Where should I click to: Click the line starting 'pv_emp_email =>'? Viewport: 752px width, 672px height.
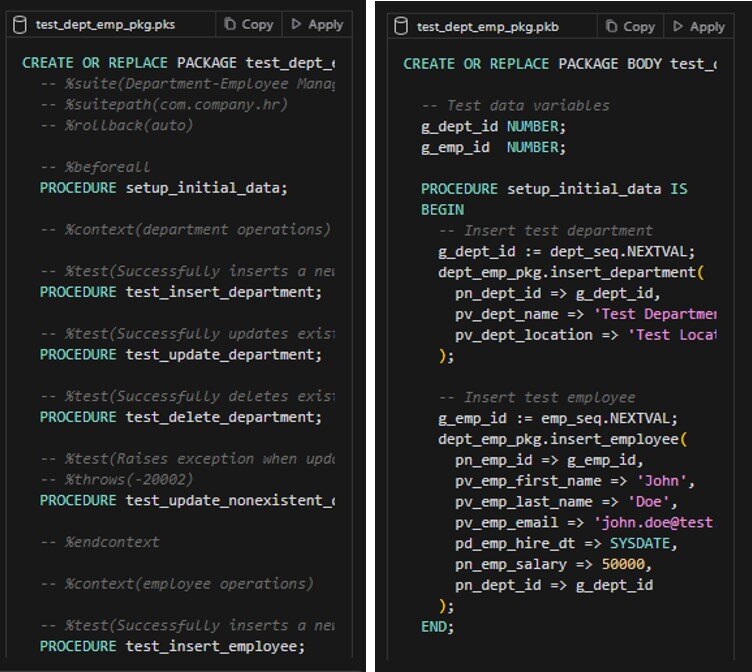(x=584, y=523)
